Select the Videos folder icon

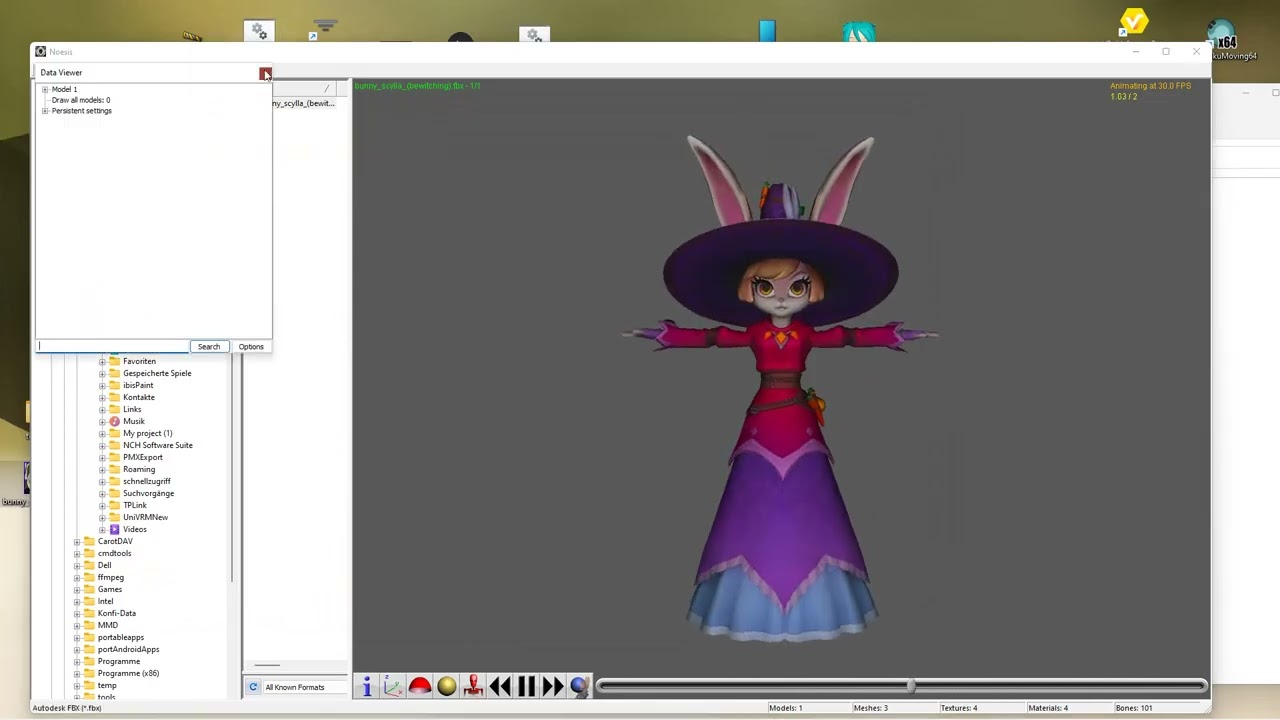(x=114, y=529)
